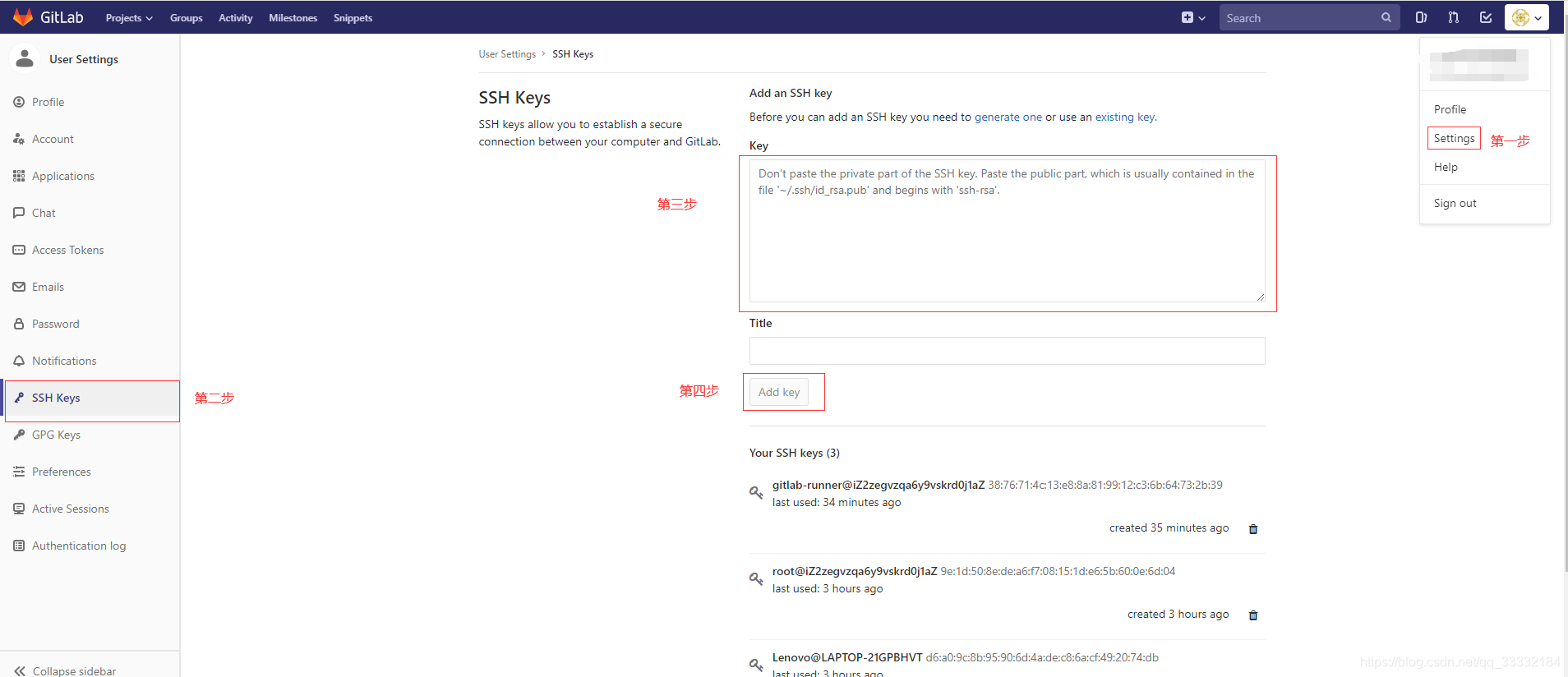Open the user avatar menu
The height and width of the screenshot is (677, 1568).
coord(1527,17)
